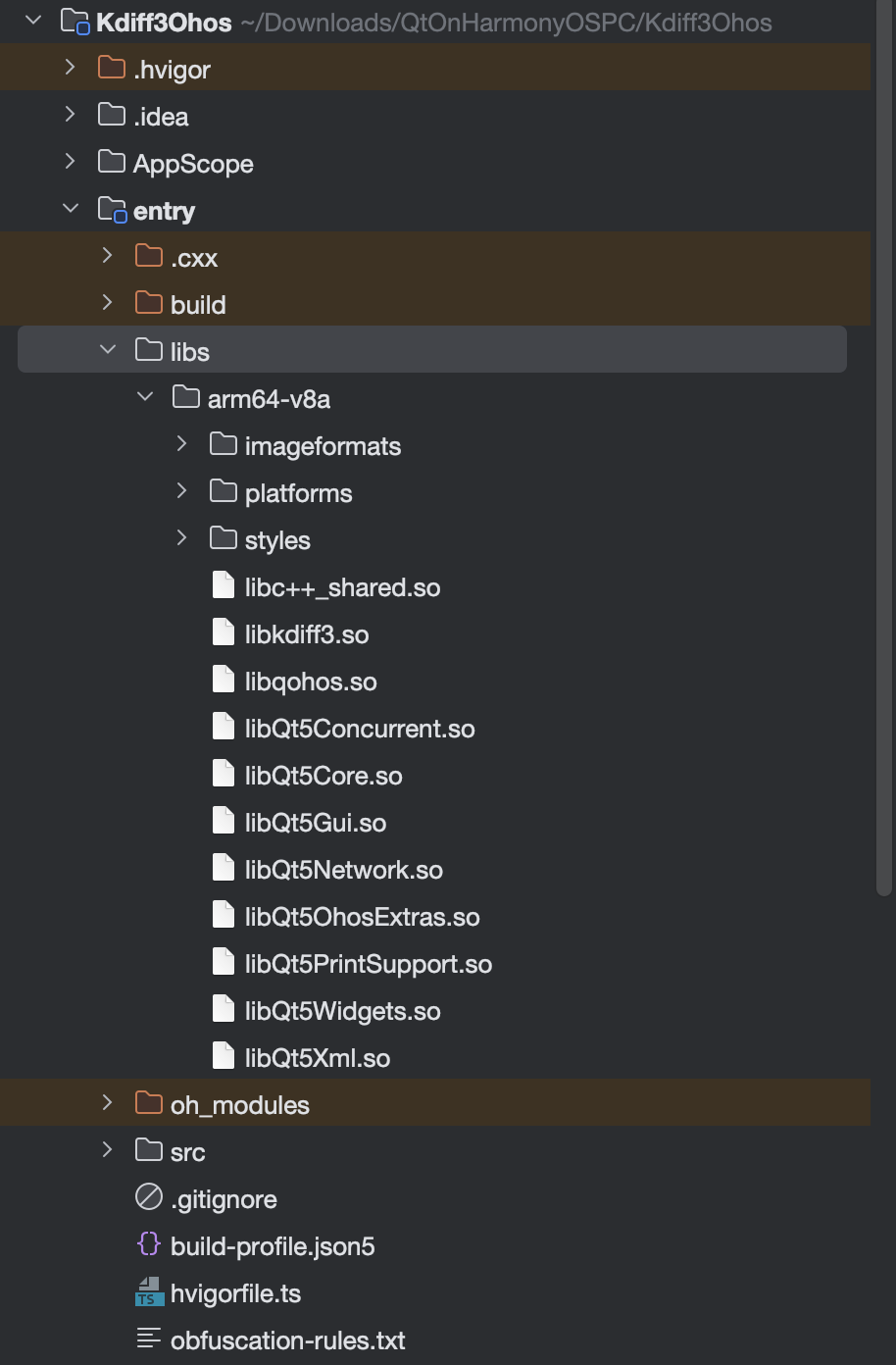Select the build-profile.json5 file name
Screen dimensions: 896x1365
click(x=273, y=1246)
